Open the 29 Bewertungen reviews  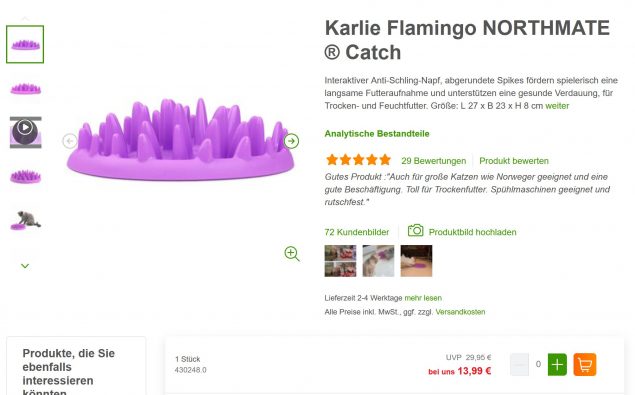pyautogui.click(x=433, y=161)
